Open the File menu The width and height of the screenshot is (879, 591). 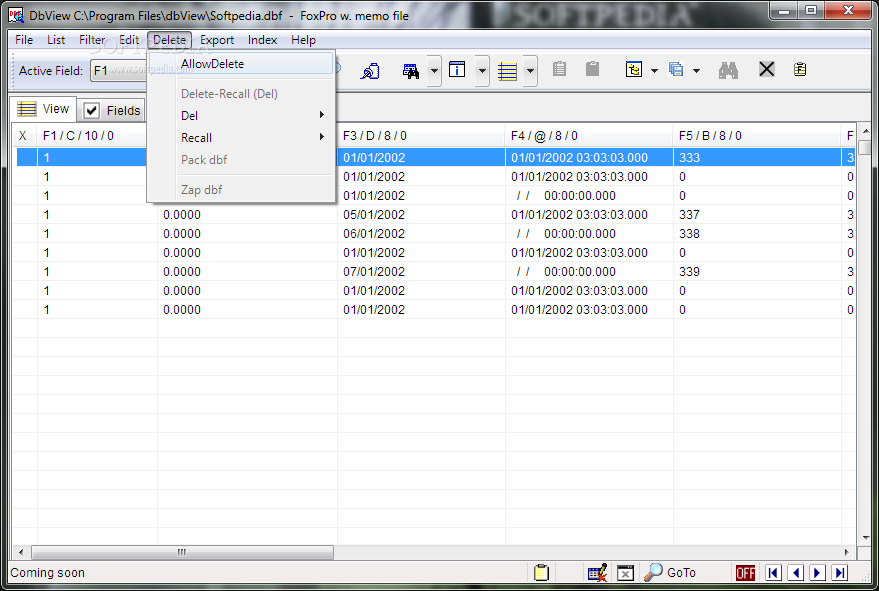coord(24,40)
